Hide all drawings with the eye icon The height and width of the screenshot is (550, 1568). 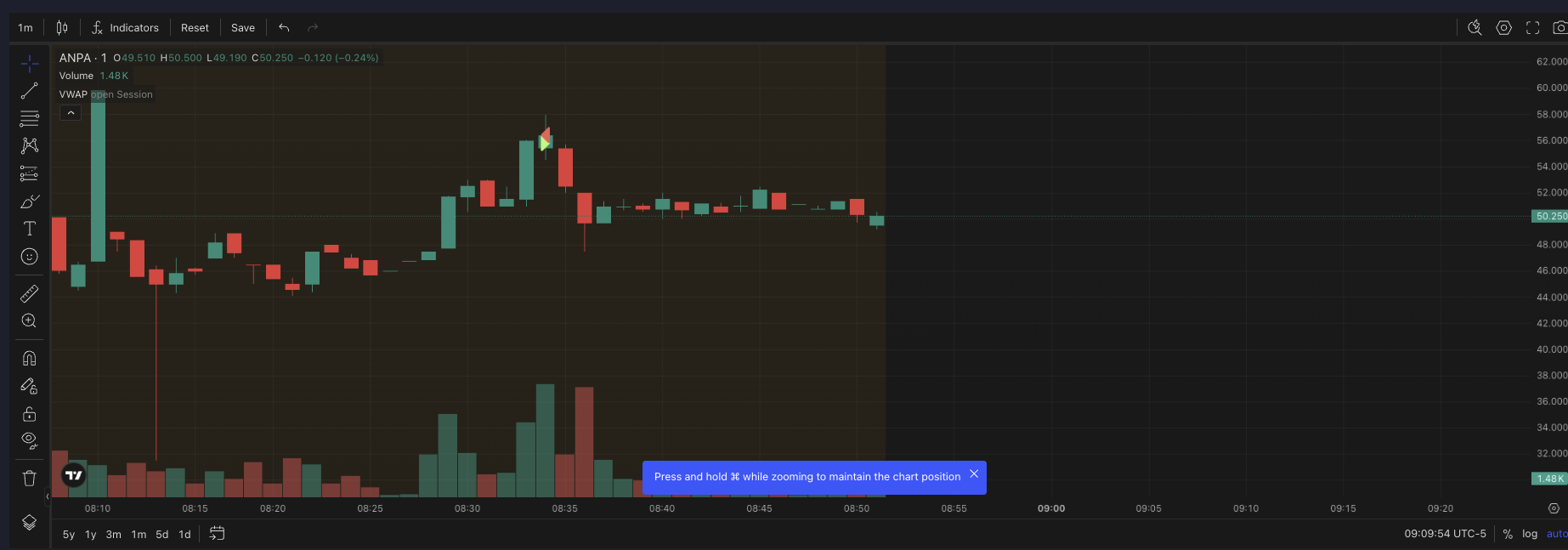29,440
